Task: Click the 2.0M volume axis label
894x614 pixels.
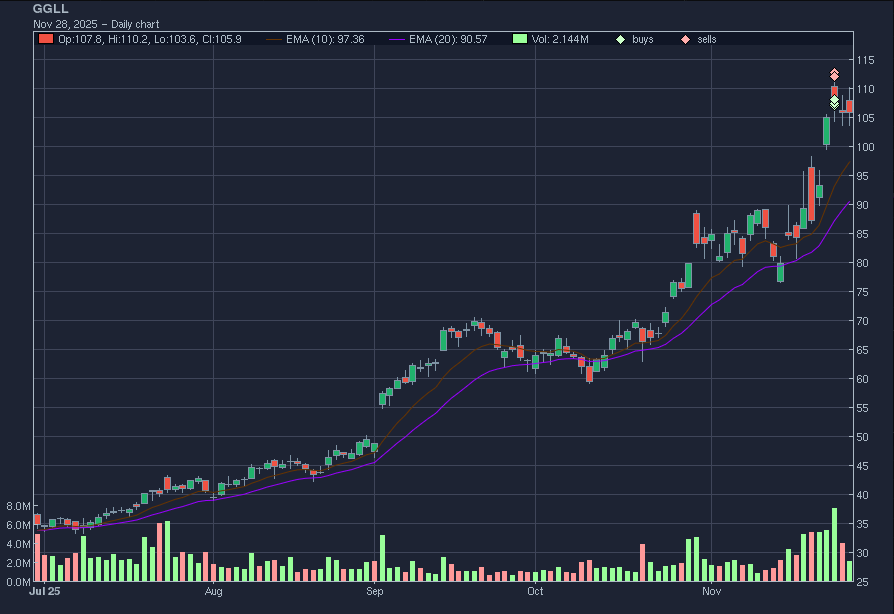Action: click(x=18, y=563)
